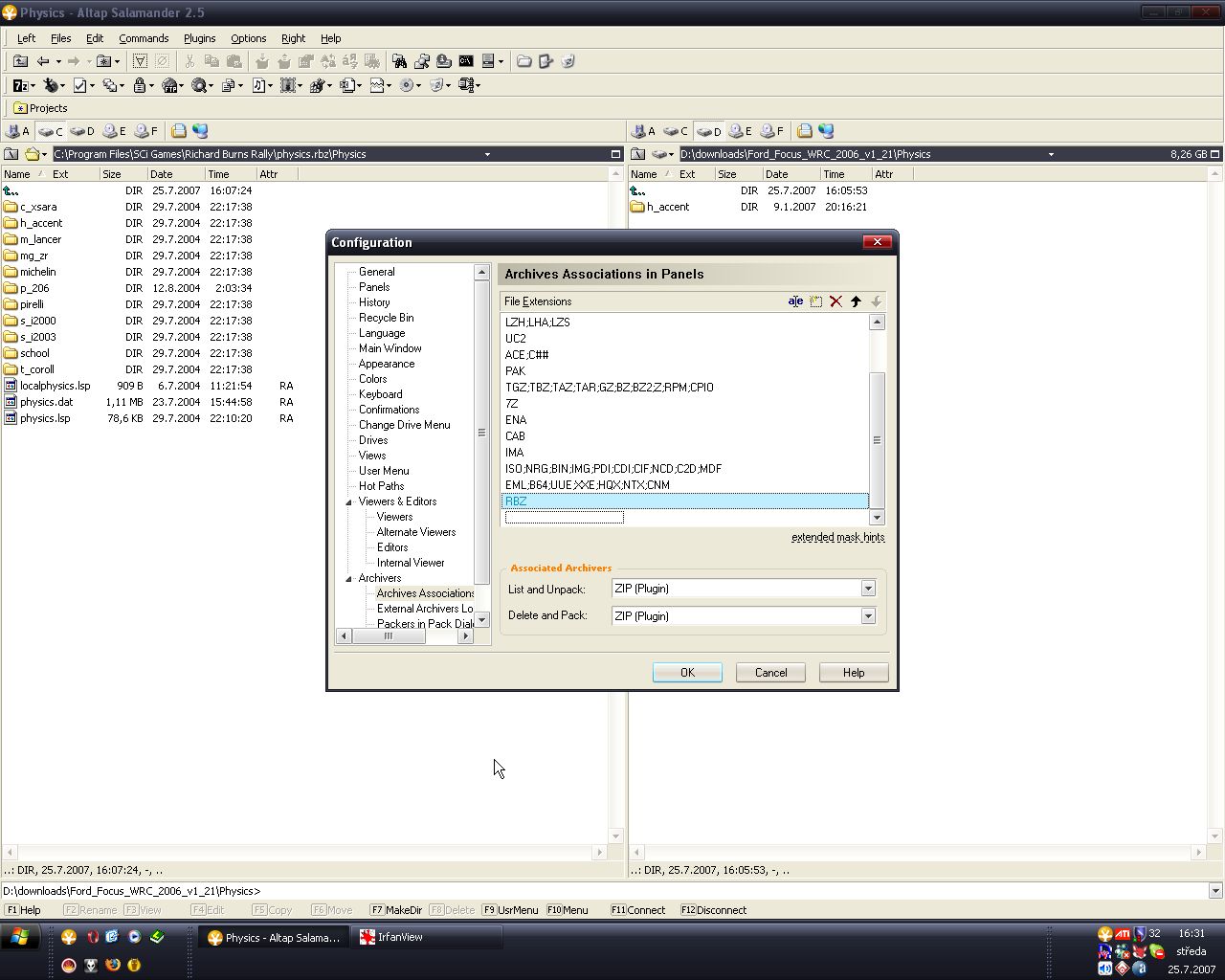The height and width of the screenshot is (980, 1225).
Task: Open command line history dropdown
Action: click(x=1215, y=891)
